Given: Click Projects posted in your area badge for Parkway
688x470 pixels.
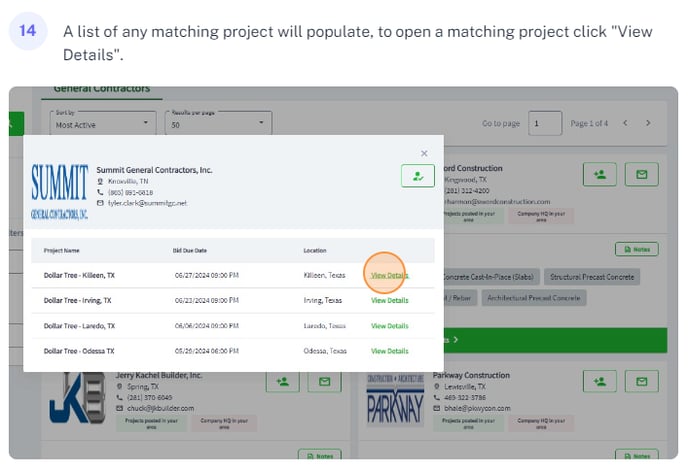Looking at the screenshot, I should 468,423.
